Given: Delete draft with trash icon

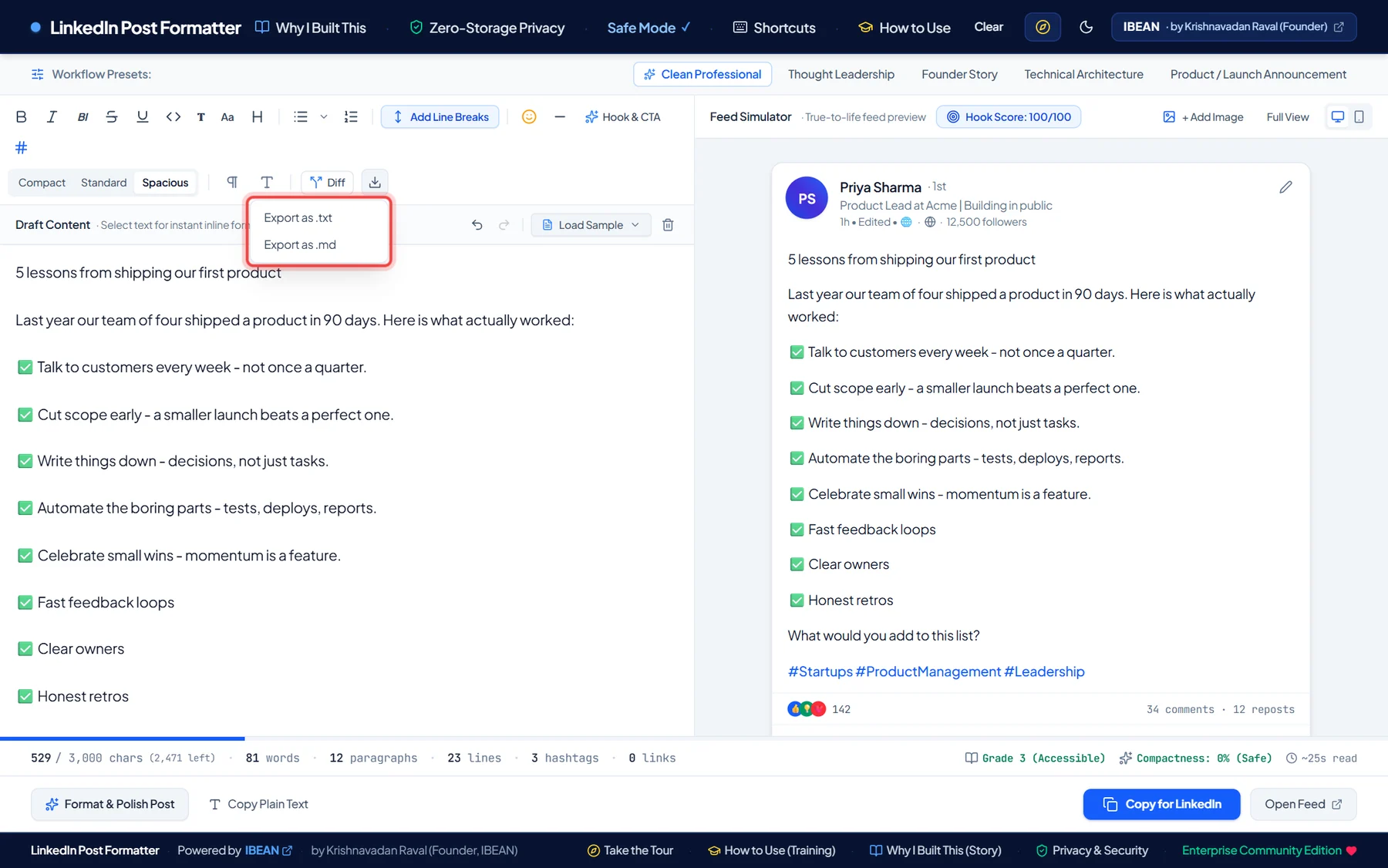Looking at the screenshot, I should click(x=669, y=225).
